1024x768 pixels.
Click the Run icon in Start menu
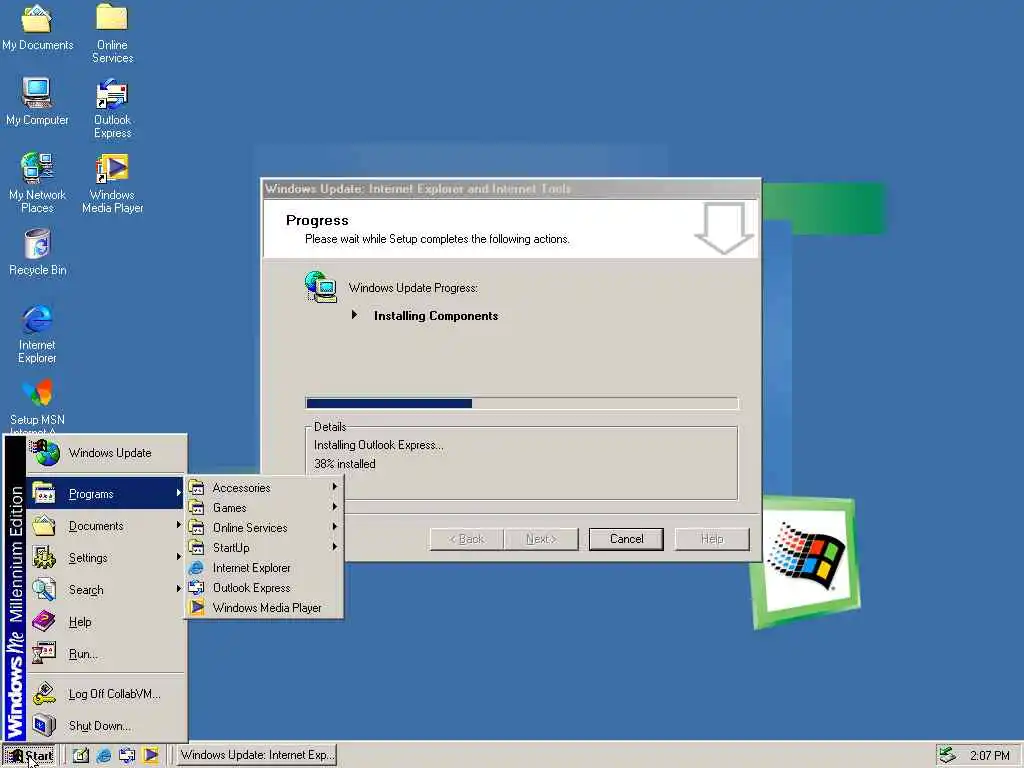click(44, 653)
